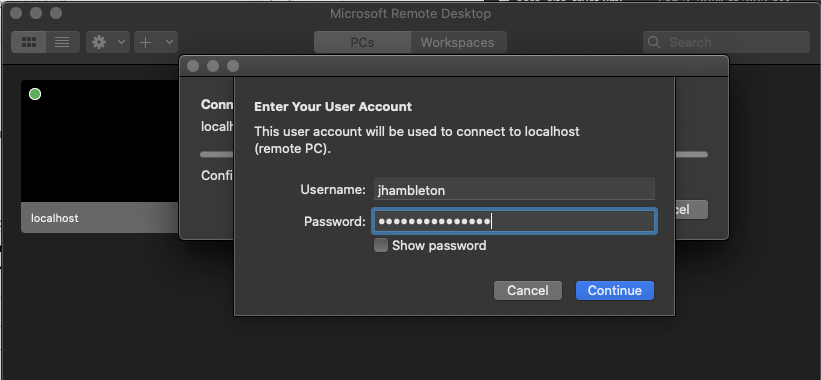Select the Workspaces tab

coord(458,42)
